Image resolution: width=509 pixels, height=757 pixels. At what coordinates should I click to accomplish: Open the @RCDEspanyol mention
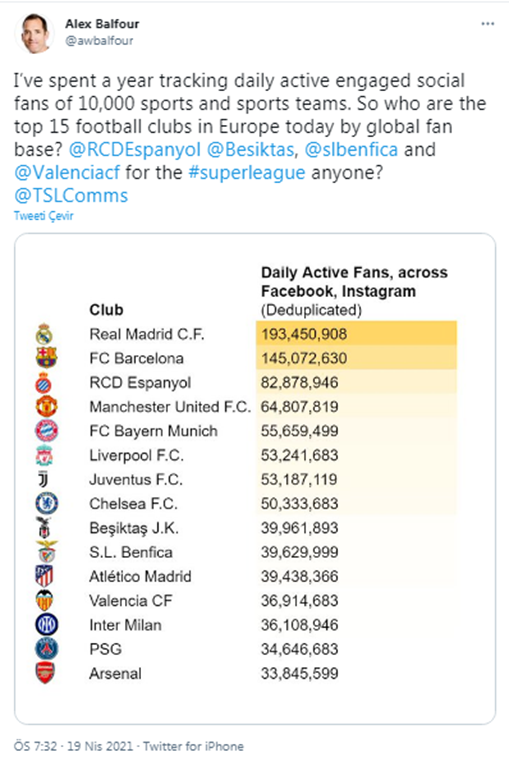135,149
